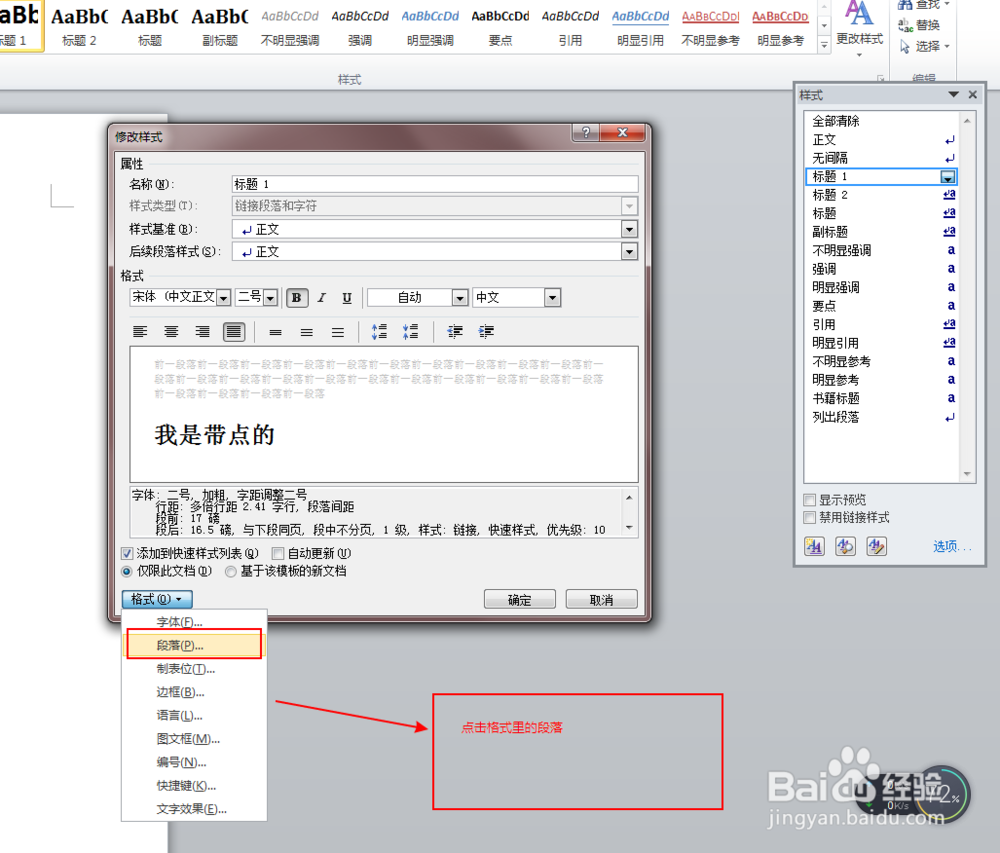Select the 基于该模板的新文档 radio button
The width and height of the screenshot is (1000, 853).
tap(230, 571)
